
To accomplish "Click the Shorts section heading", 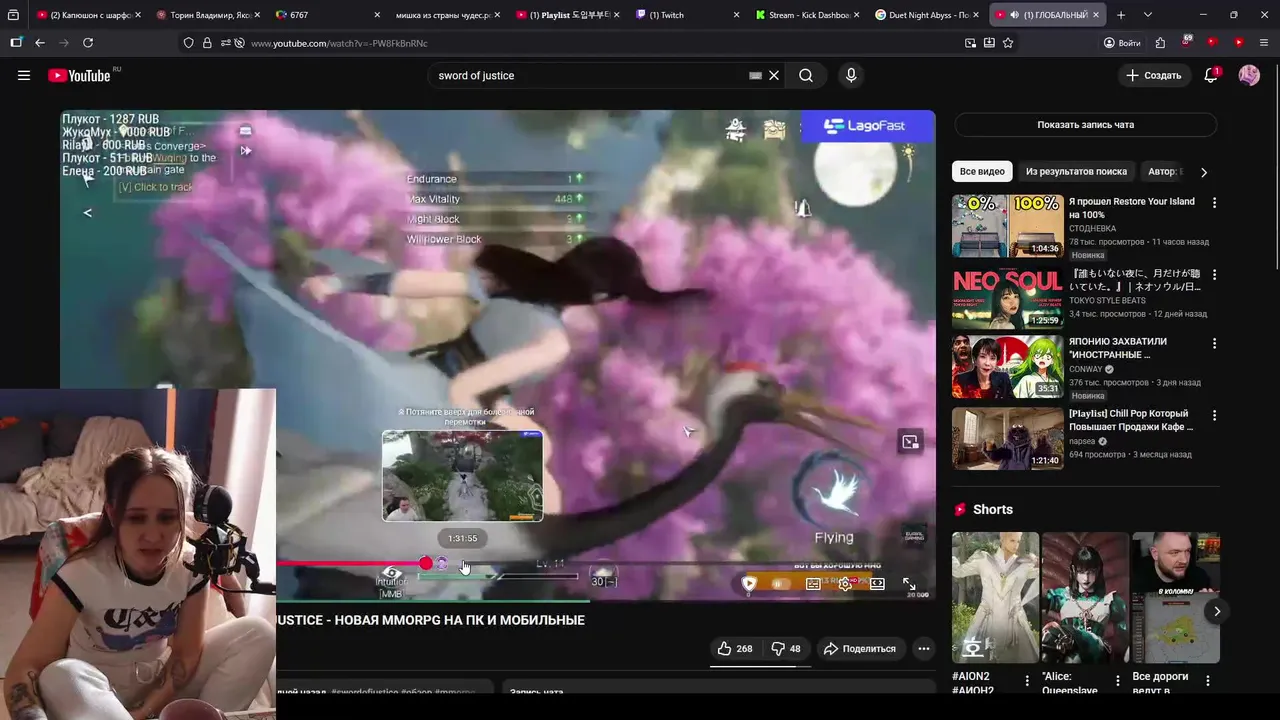I will (993, 509).
